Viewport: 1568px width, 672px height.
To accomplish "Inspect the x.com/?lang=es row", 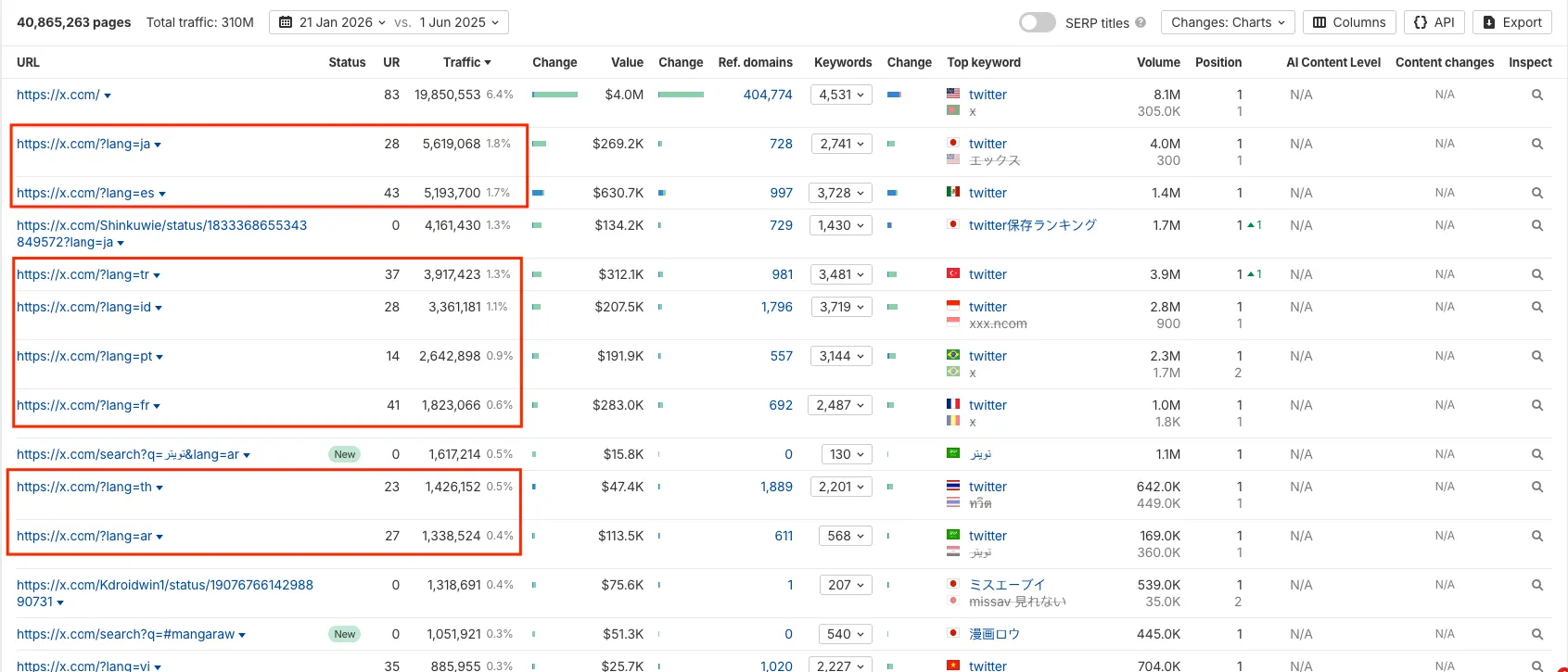I will coord(1536,193).
